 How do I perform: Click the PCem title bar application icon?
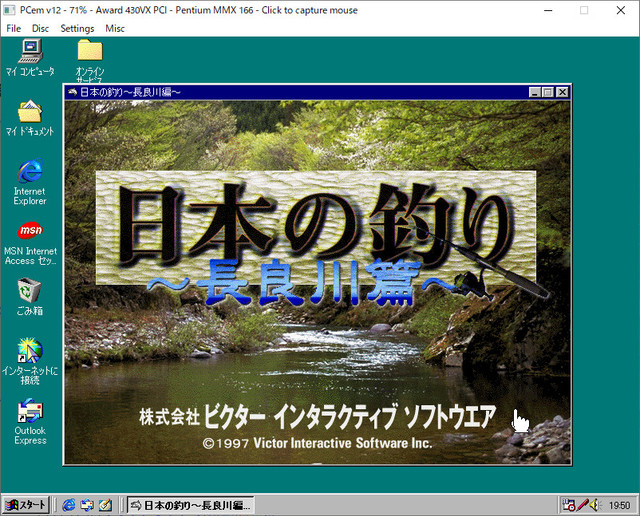point(9,10)
